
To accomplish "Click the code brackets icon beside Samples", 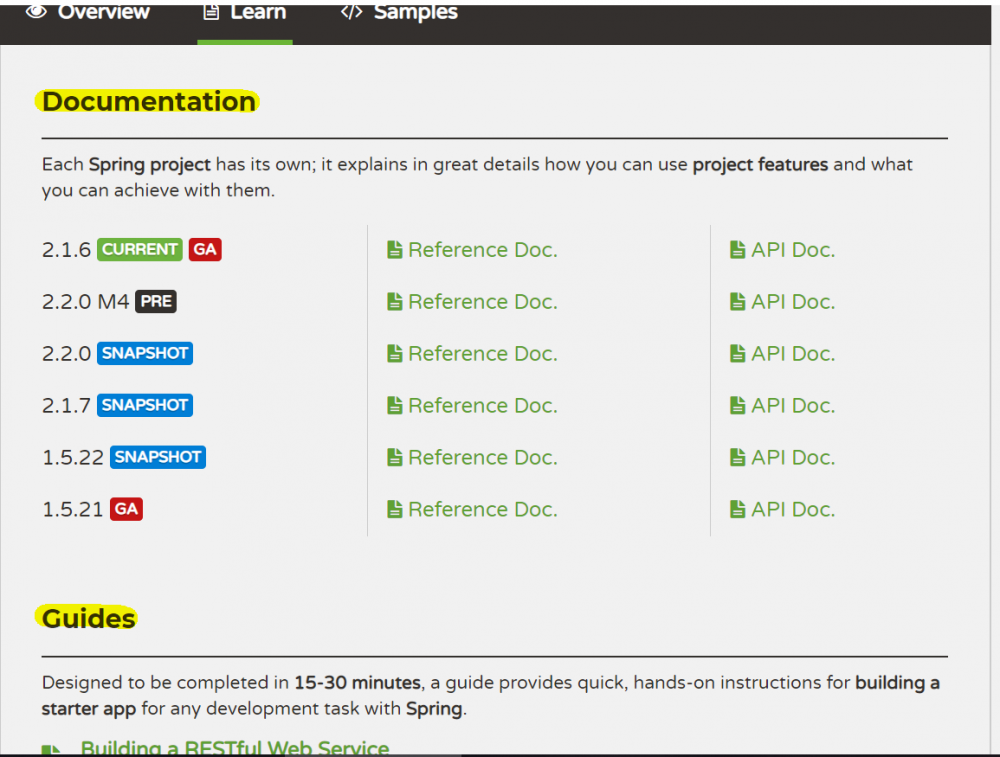I will 351,11.
